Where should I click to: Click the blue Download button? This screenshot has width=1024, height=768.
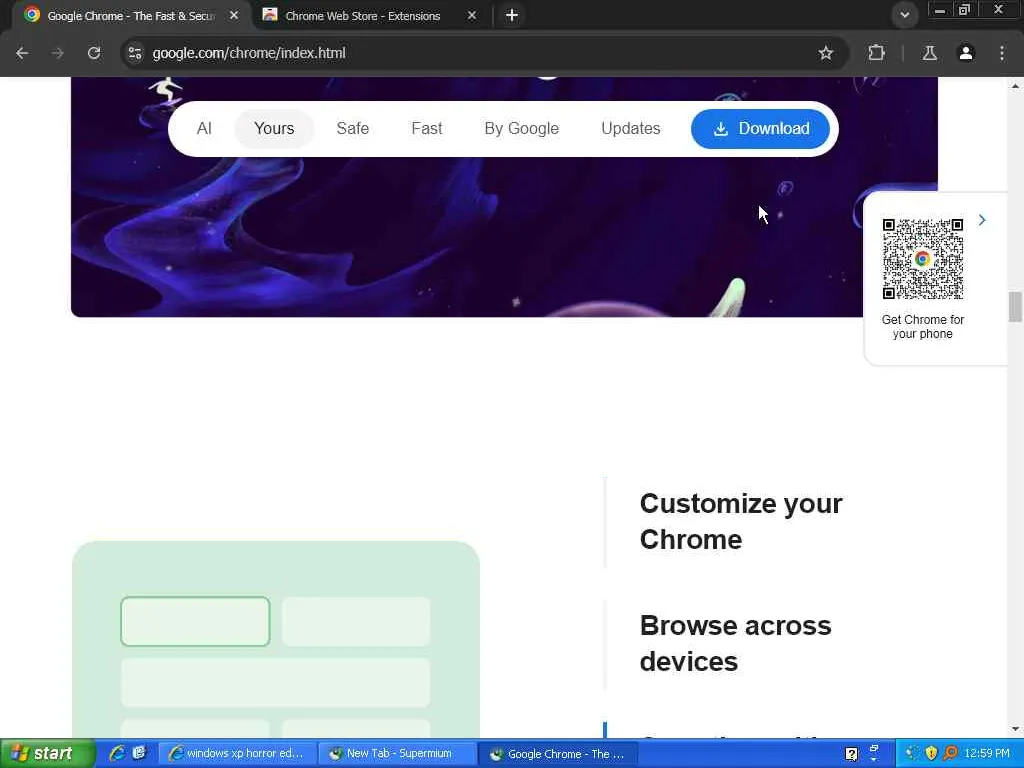tap(760, 129)
